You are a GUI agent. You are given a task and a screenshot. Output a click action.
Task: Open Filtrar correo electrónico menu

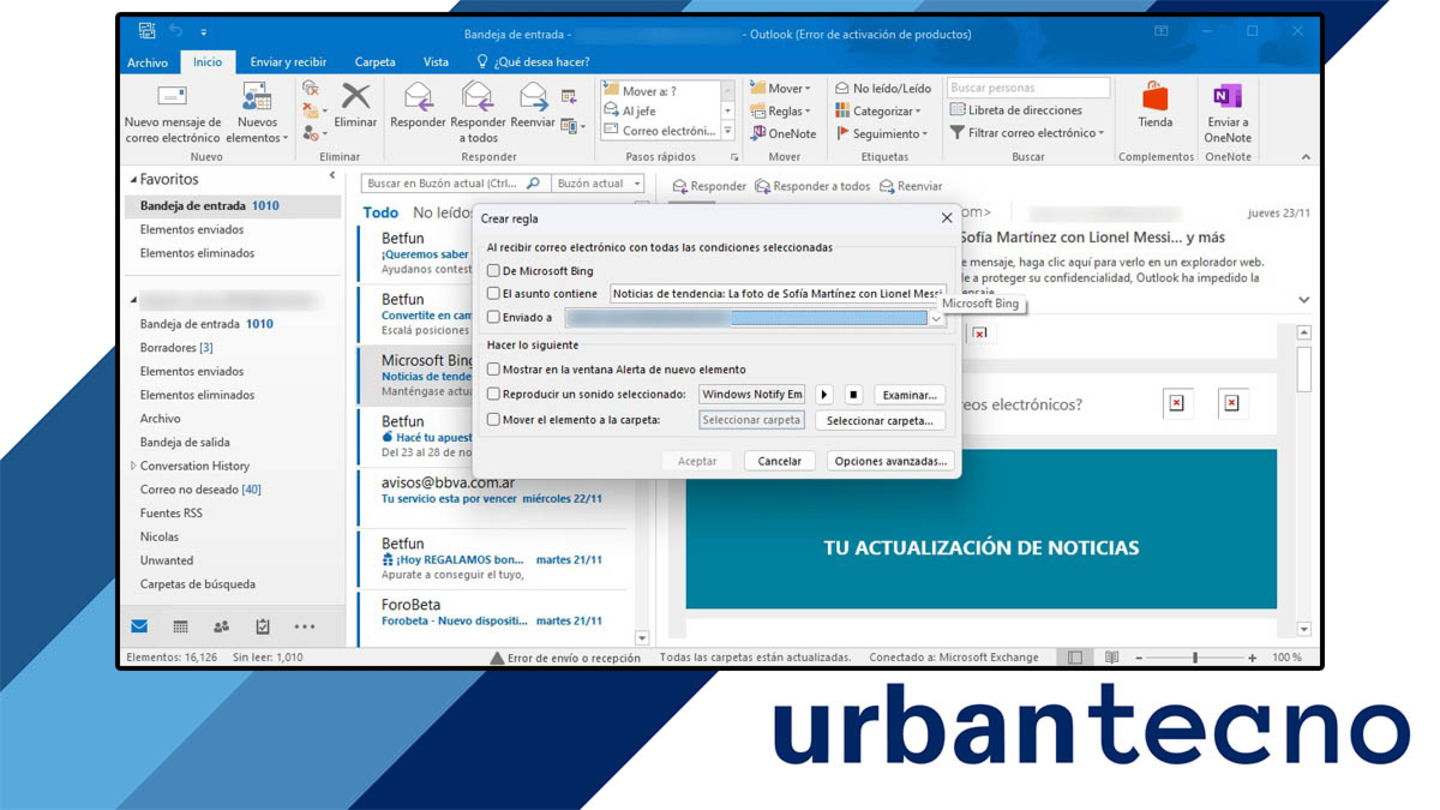pos(1026,132)
